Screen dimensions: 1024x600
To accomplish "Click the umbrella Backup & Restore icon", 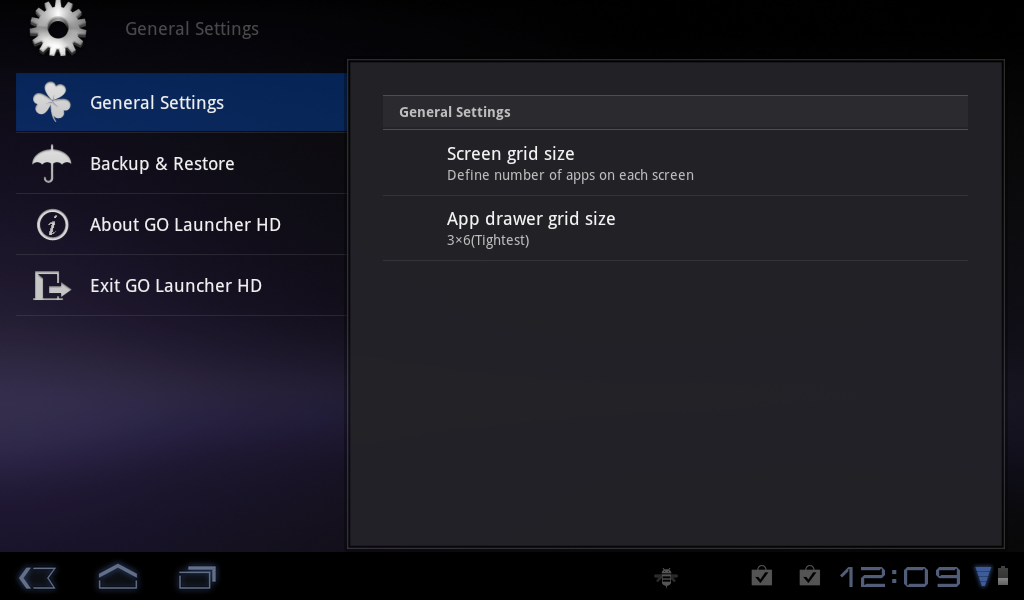I will pos(52,163).
